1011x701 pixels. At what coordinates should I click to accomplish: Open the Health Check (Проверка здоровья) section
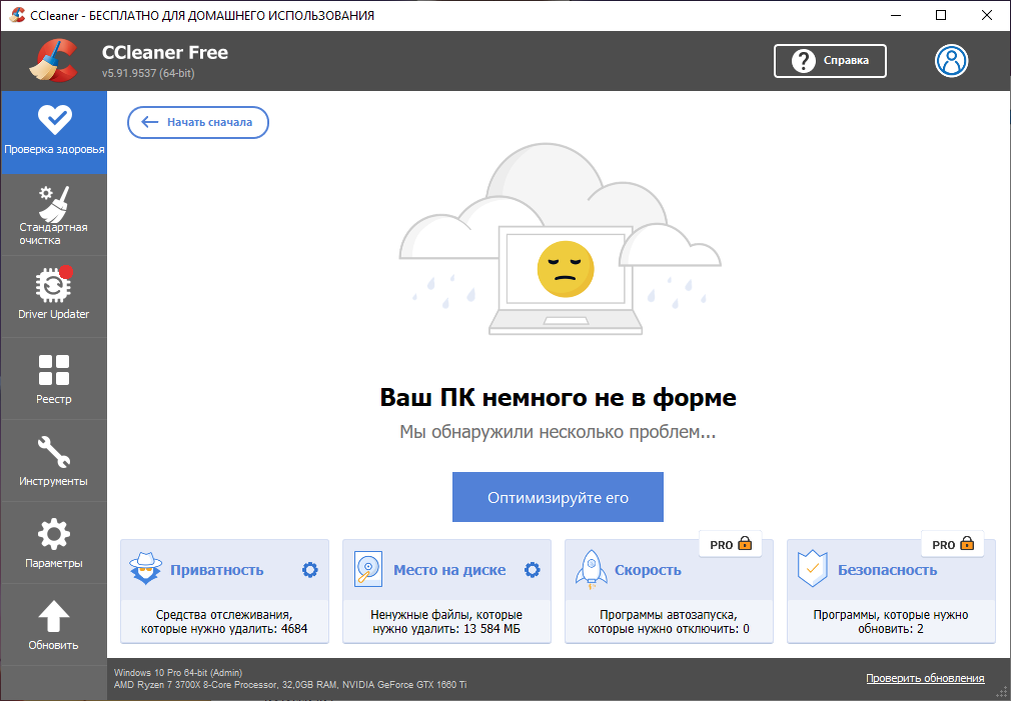[54, 132]
